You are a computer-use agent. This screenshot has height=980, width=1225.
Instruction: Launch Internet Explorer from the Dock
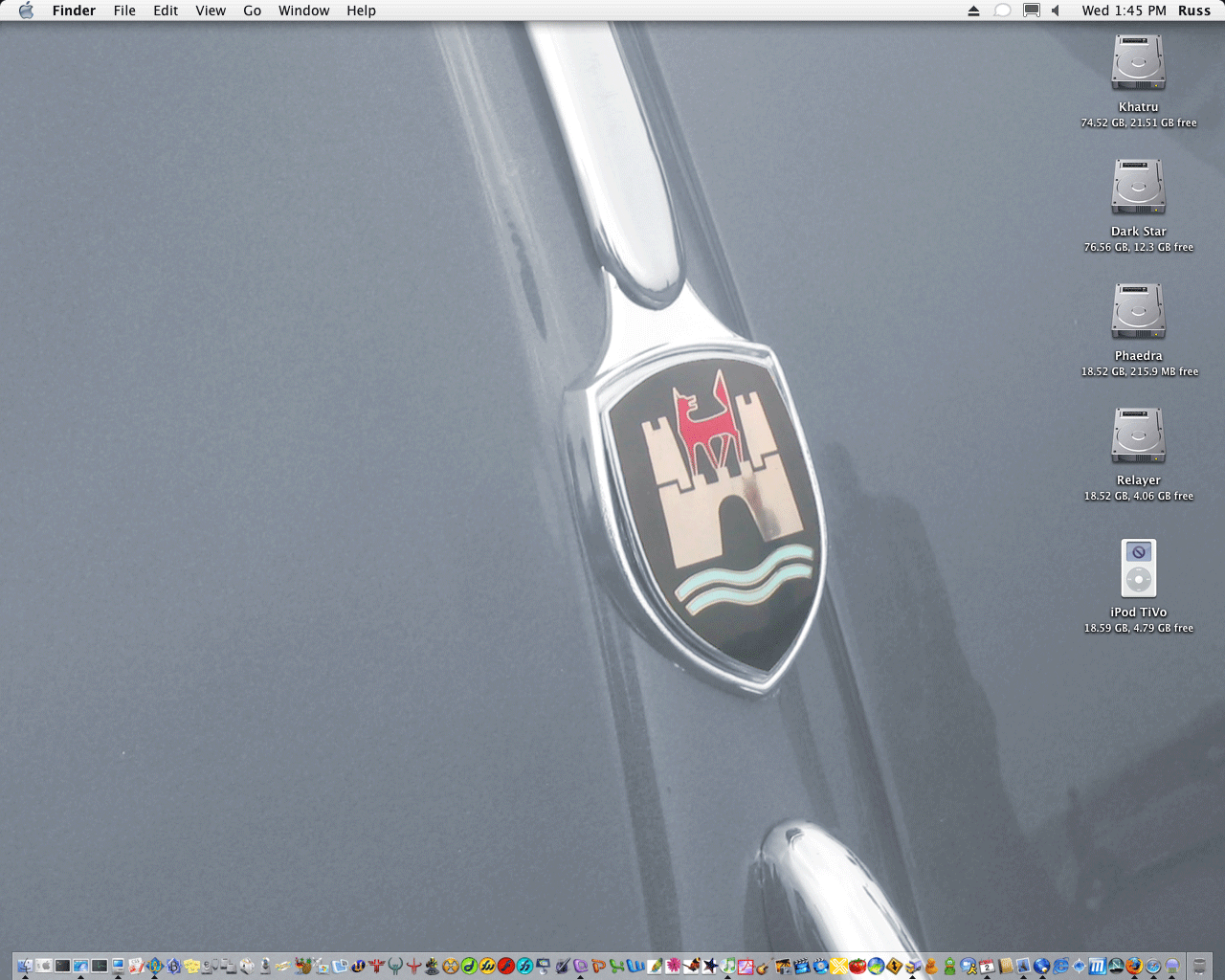click(x=1060, y=966)
